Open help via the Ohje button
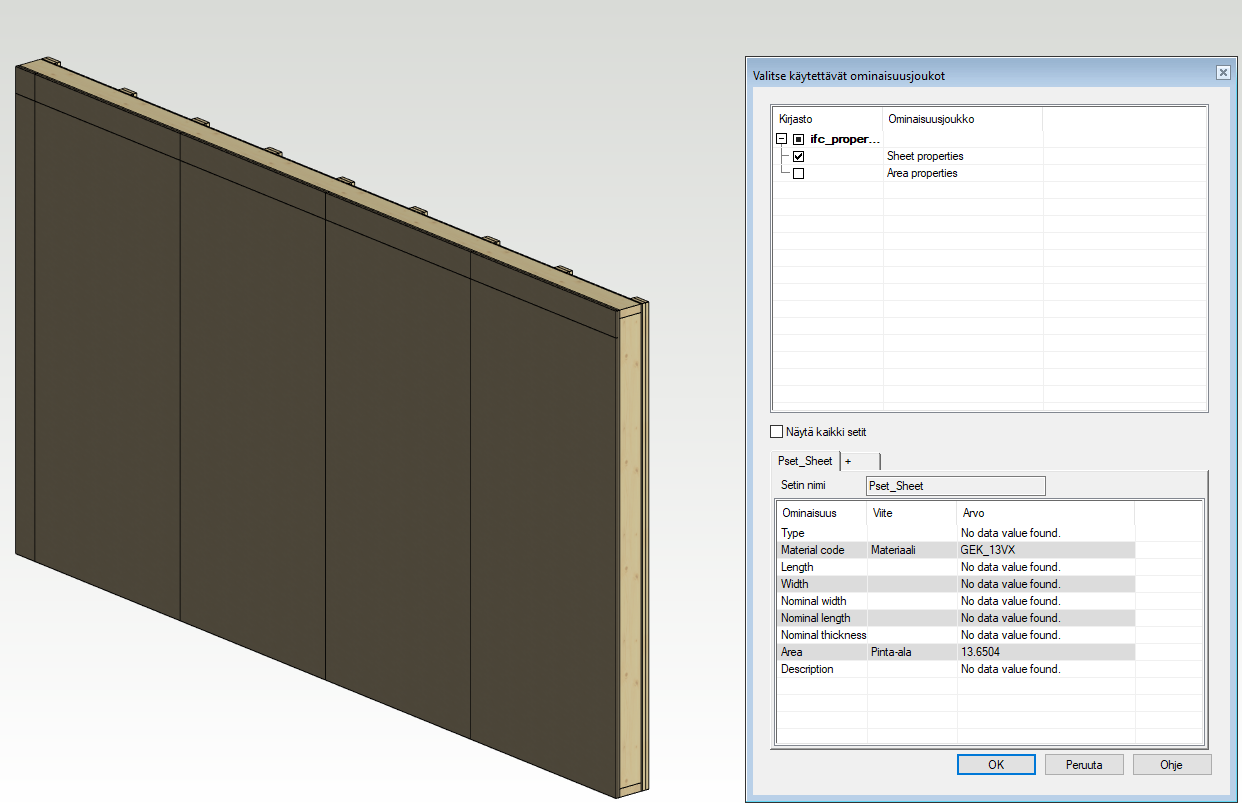The image size is (1242, 810). point(1171,765)
